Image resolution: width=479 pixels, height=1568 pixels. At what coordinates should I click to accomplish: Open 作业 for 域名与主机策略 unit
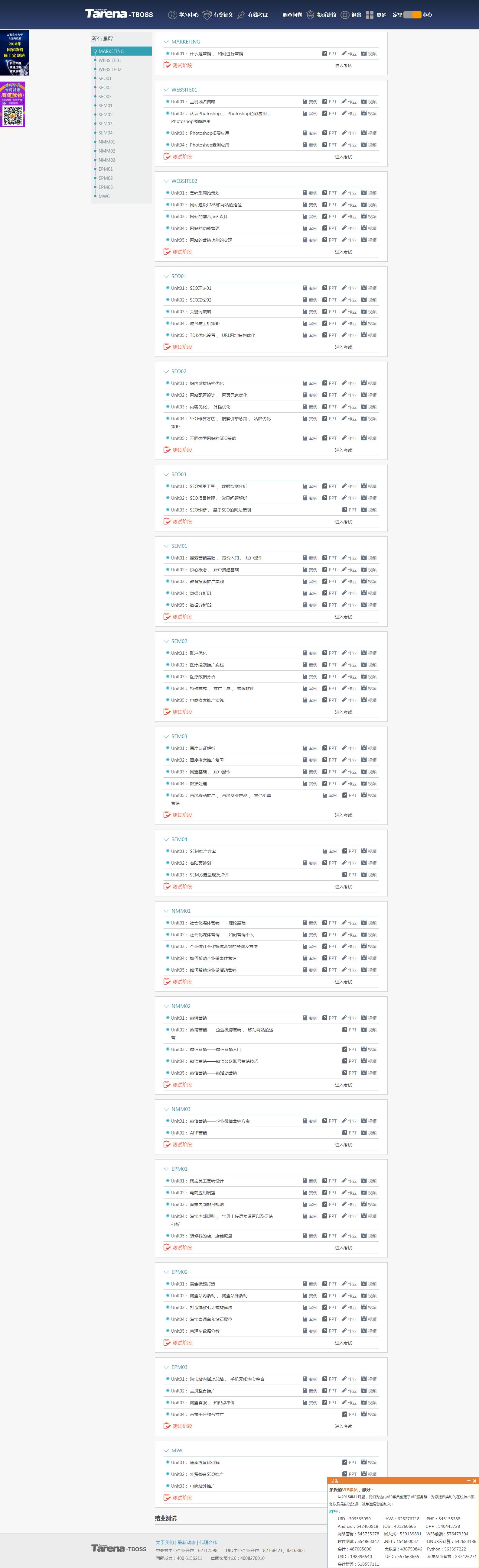pos(349,323)
